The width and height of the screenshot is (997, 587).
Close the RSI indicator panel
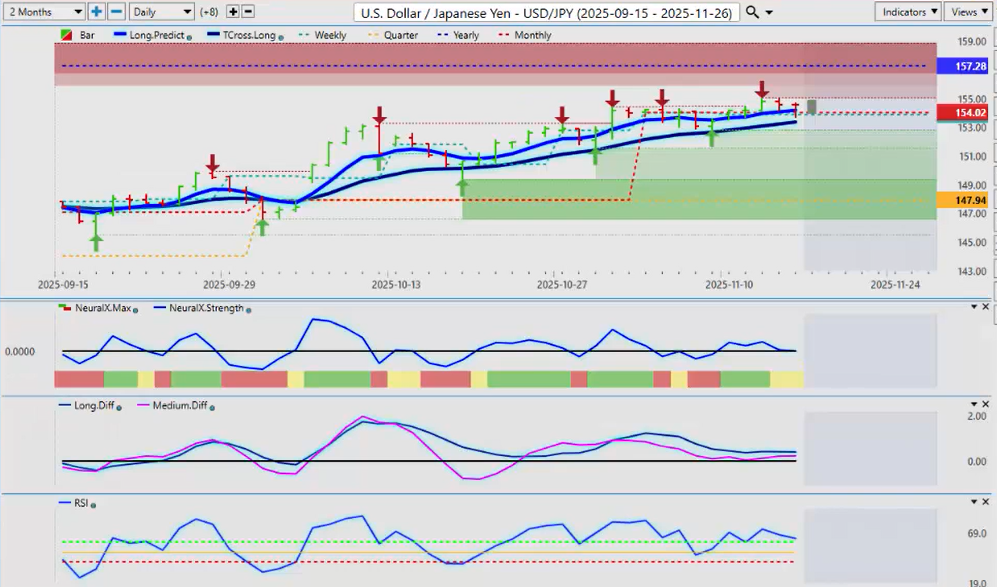[988, 501]
